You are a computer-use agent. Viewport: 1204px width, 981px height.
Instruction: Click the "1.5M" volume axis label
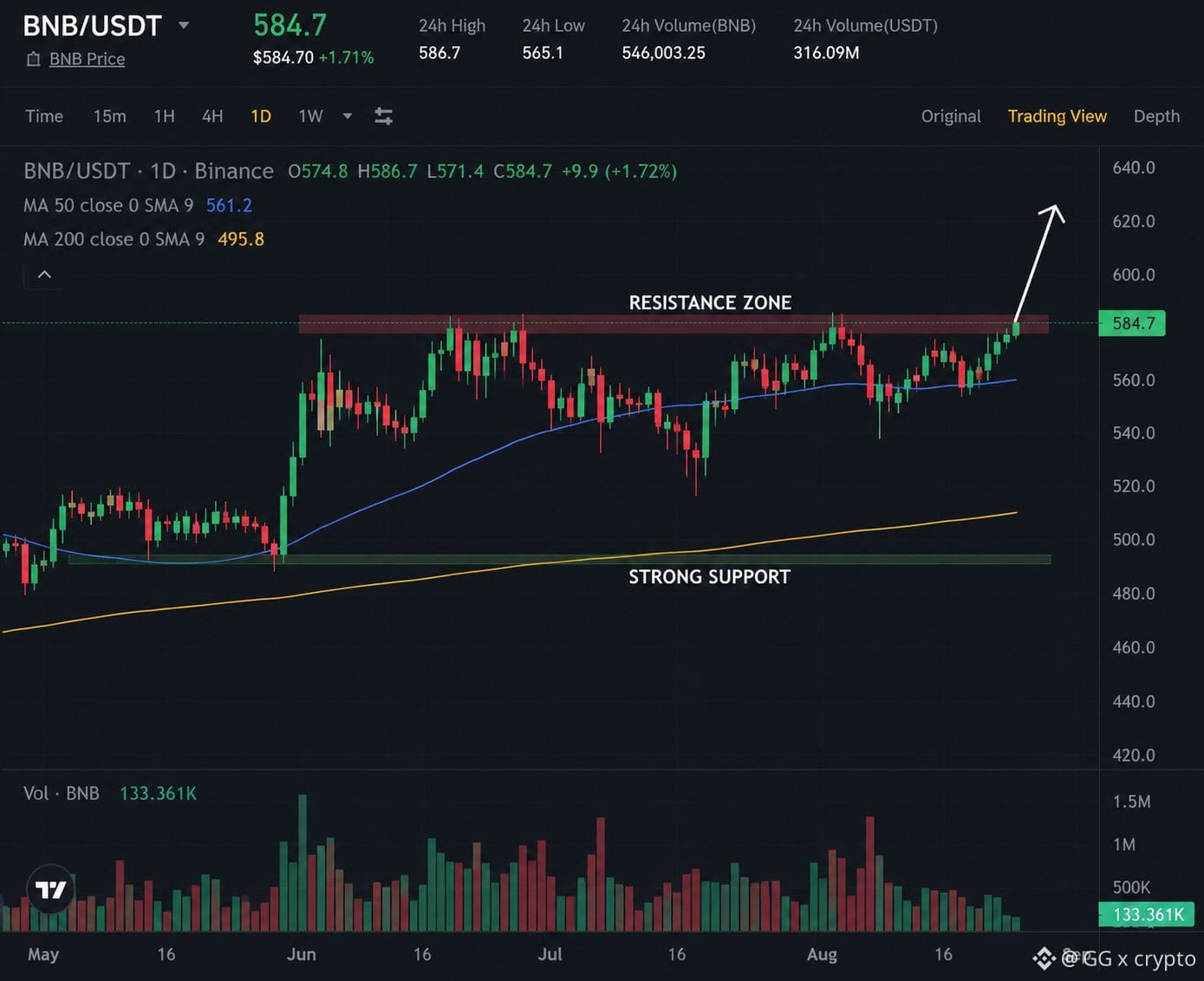point(1131,802)
